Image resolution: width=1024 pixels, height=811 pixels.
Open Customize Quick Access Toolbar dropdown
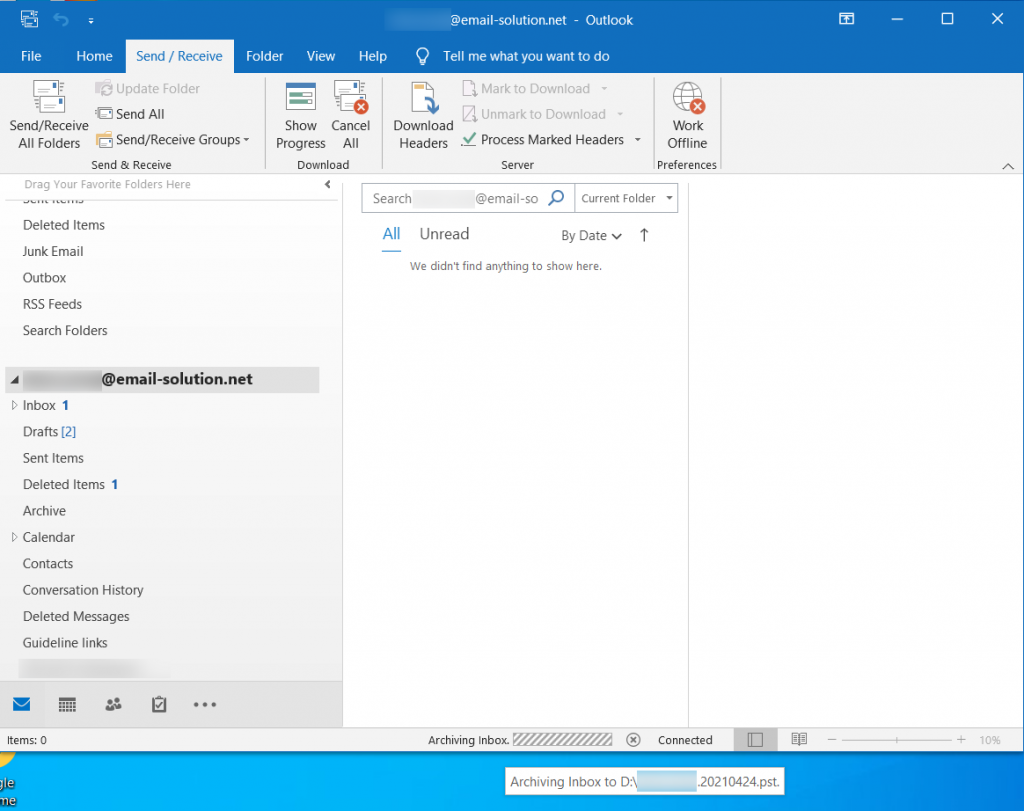click(91, 20)
